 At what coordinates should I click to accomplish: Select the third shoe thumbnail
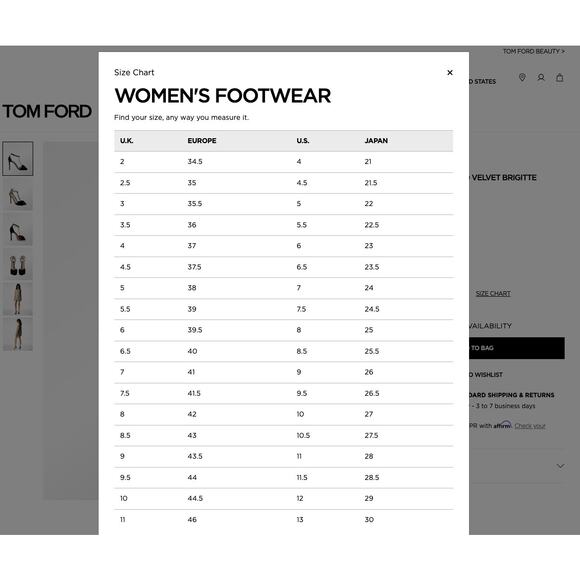tap(18, 230)
